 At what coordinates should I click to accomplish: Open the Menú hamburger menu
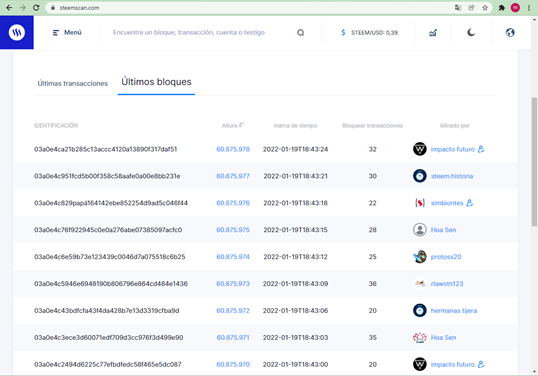pyautogui.click(x=67, y=32)
